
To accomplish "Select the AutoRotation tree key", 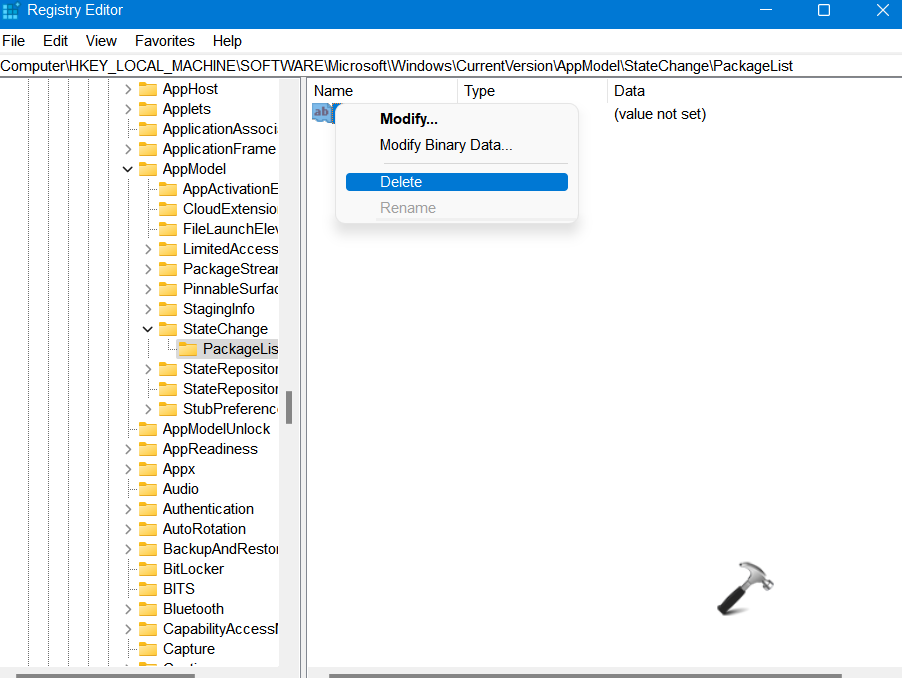I will 204,529.
